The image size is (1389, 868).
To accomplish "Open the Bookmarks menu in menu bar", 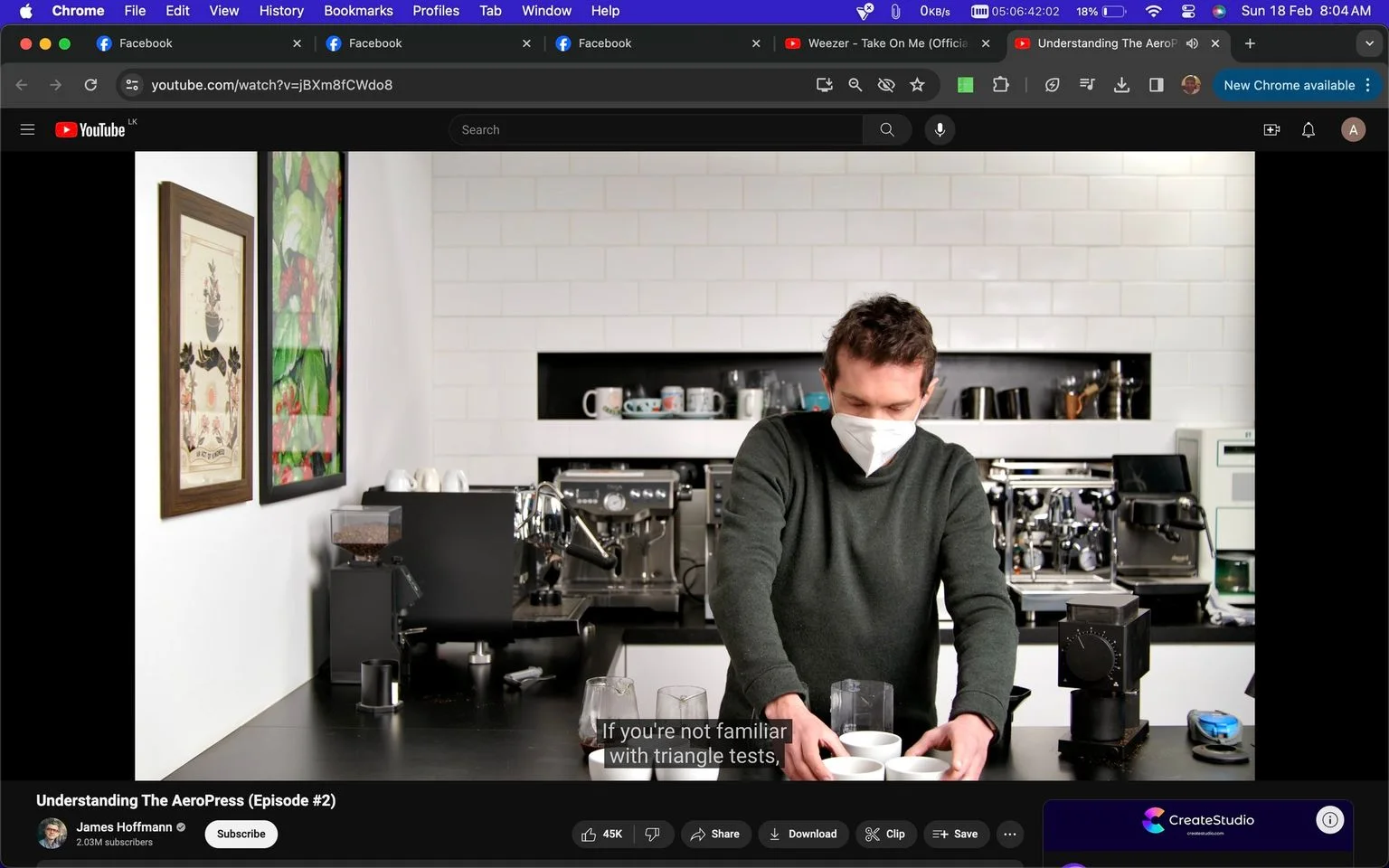I will 358,11.
